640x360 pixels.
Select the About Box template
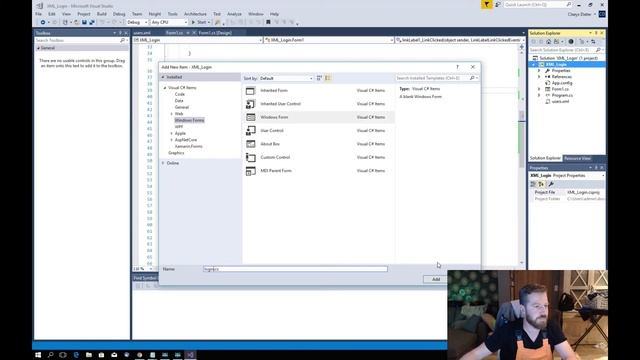click(x=319, y=144)
